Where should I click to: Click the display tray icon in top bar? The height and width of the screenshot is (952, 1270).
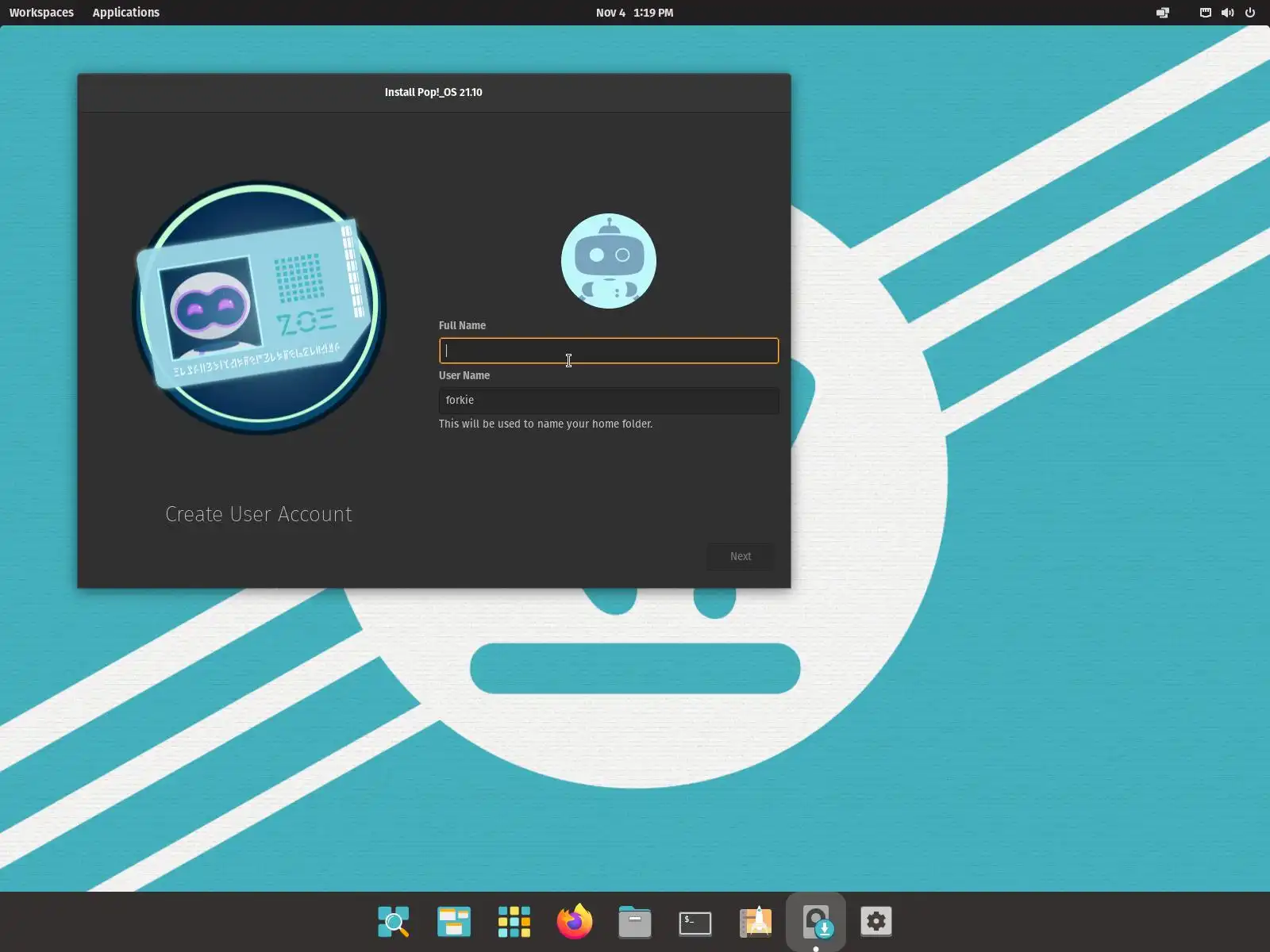(1163, 13)
